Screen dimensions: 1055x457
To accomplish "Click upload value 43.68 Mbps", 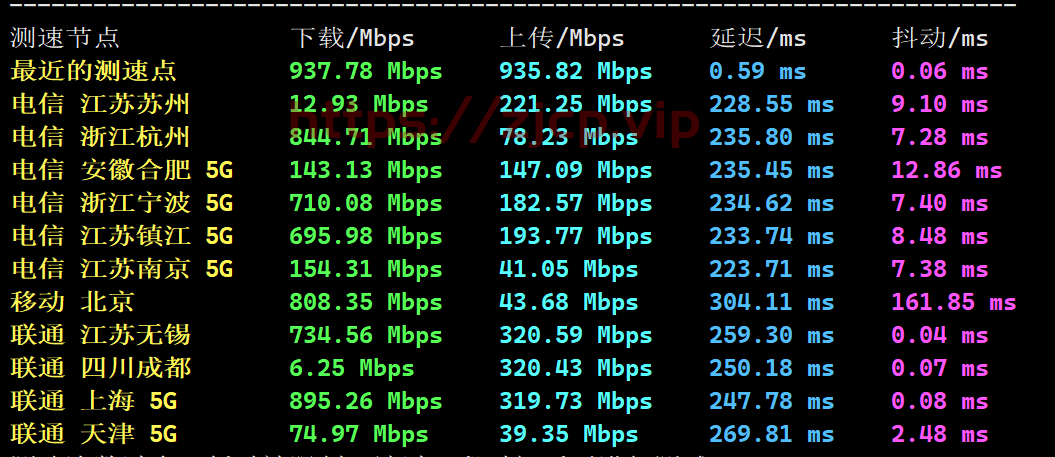I will (569, 302).
